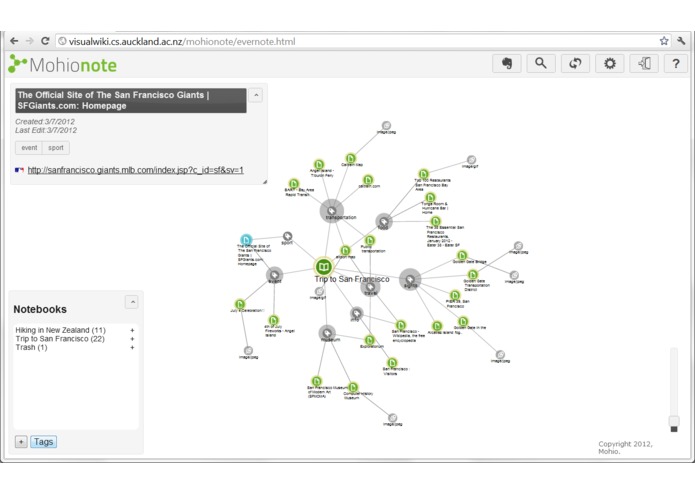Select the Golden Gate Transportation District note
Image resolution: width=695 pixels, height=494 pixels.
(x=473, y=275)
